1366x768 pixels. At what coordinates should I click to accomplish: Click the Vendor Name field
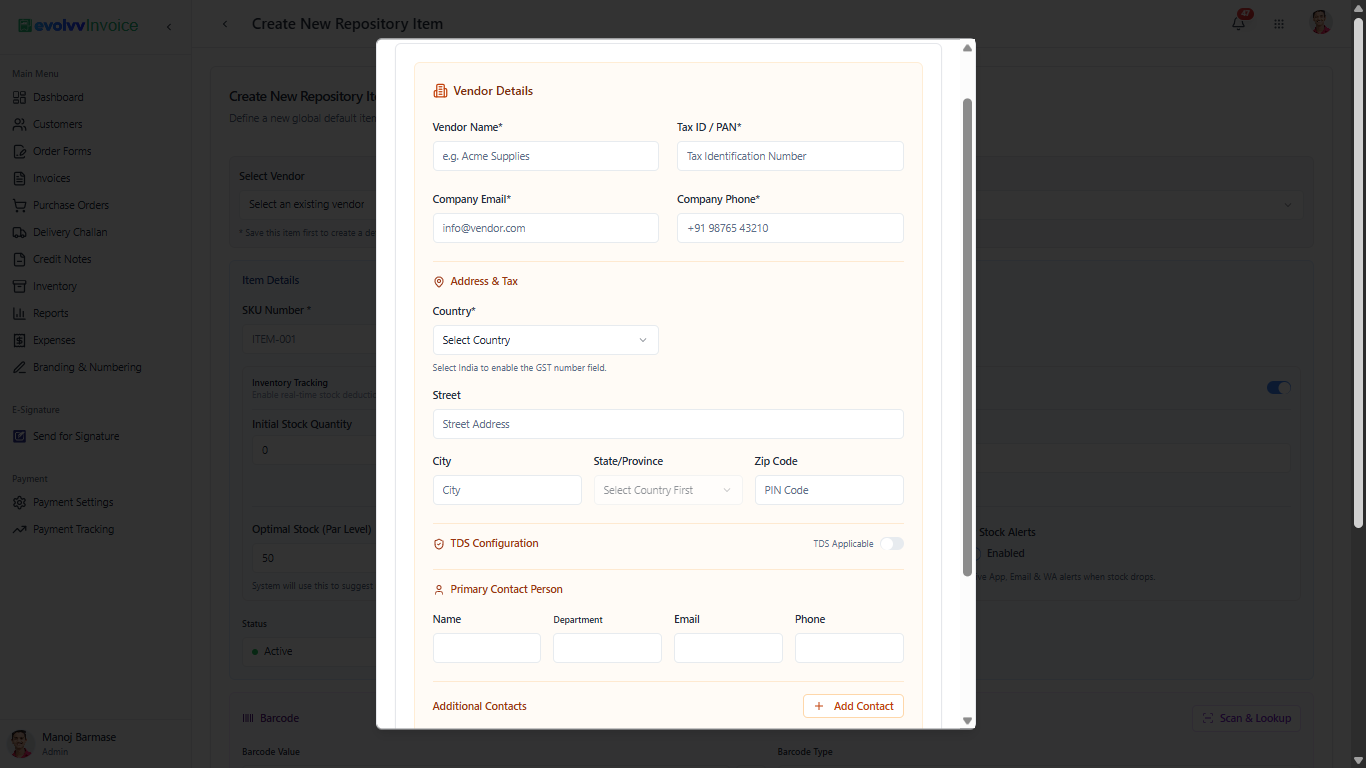(x=546, y=156)
